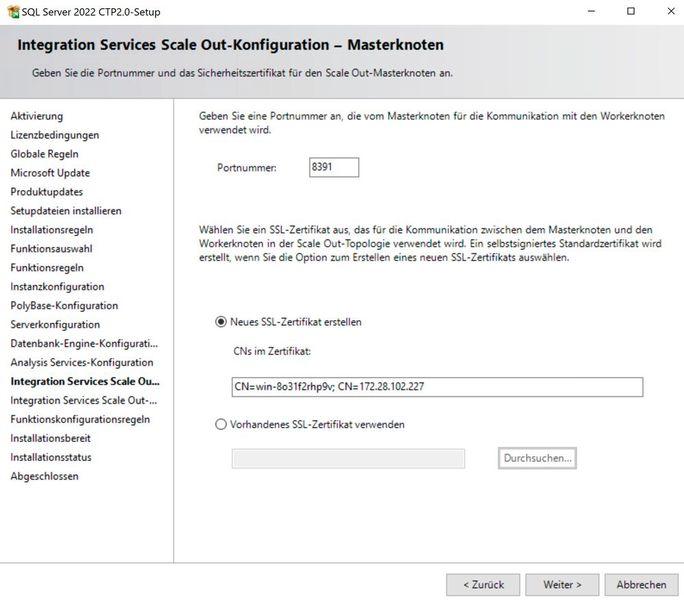Click the Installationsregeln step
The image size is (684, 600).
click(x=51, y=230)
